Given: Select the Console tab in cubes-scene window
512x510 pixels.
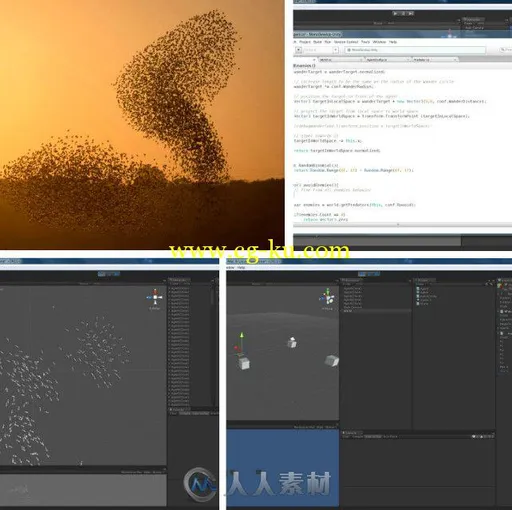Looking at the screenshot, I should coord(352,433).
